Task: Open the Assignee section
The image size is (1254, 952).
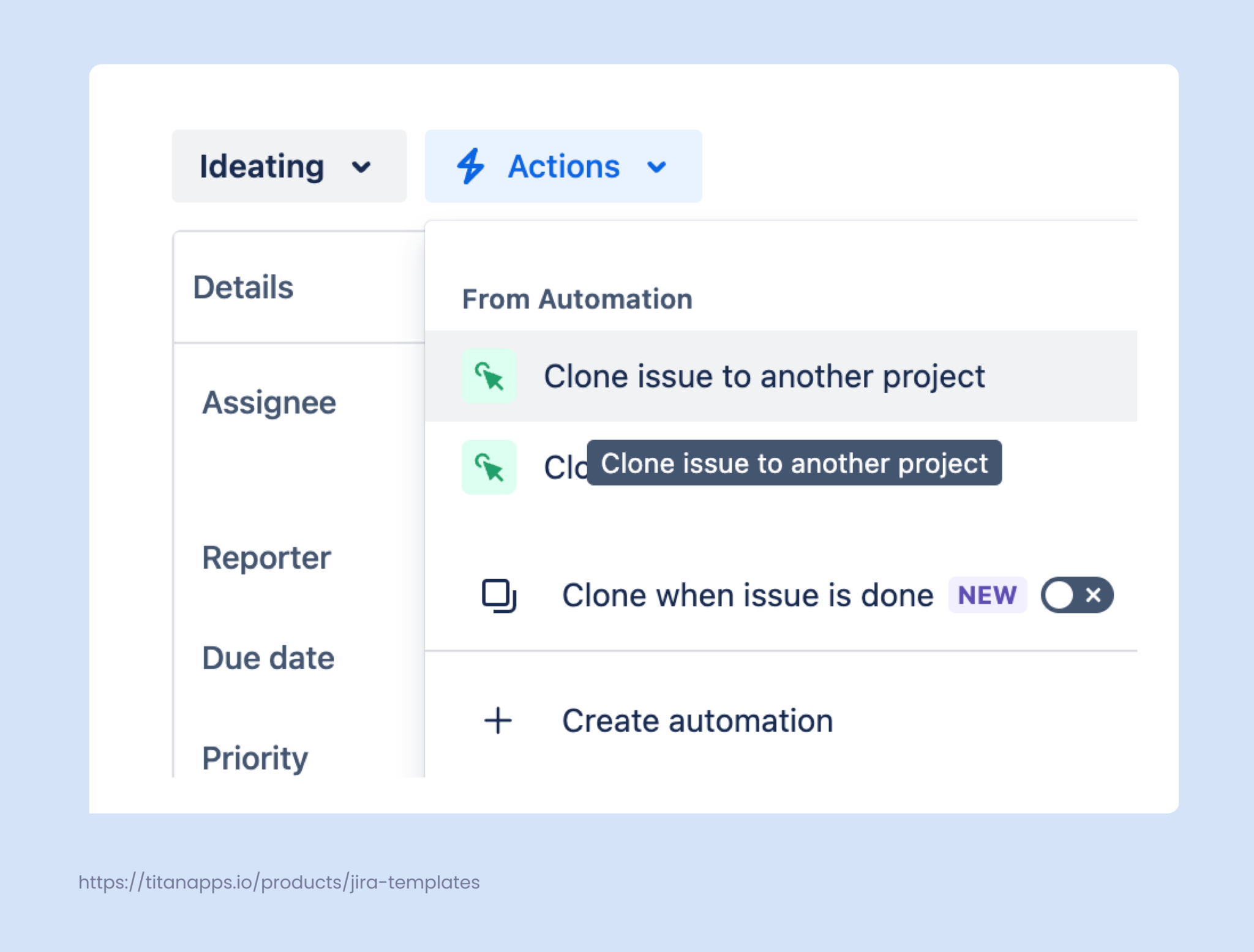Action: click(x=269, y=402)
